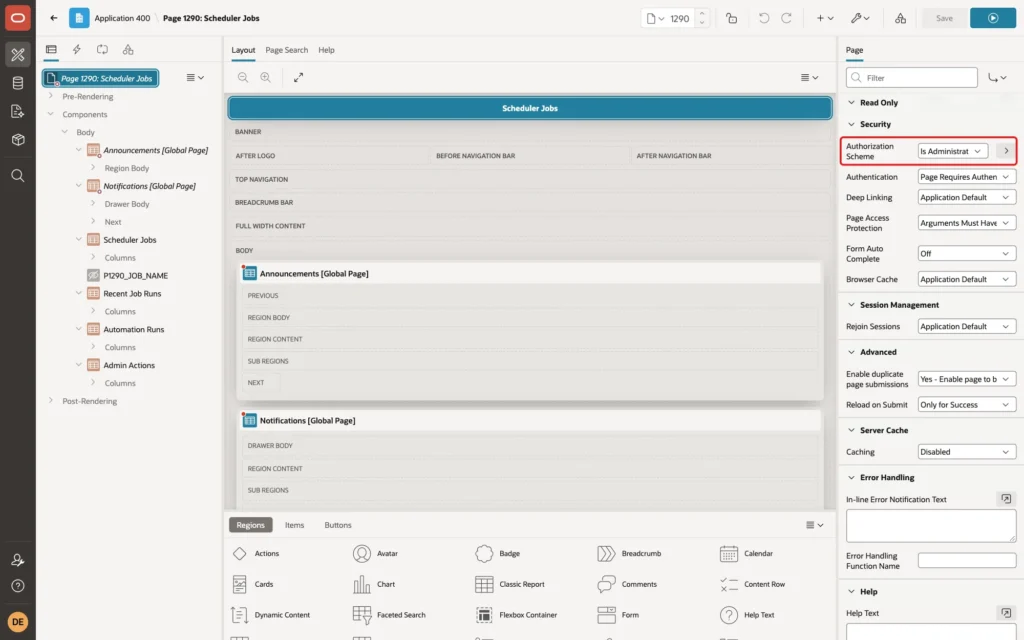This screenshot has width=1024, height=640.
Task: Click the Application 400 breadcrumb
Action: 122,18
